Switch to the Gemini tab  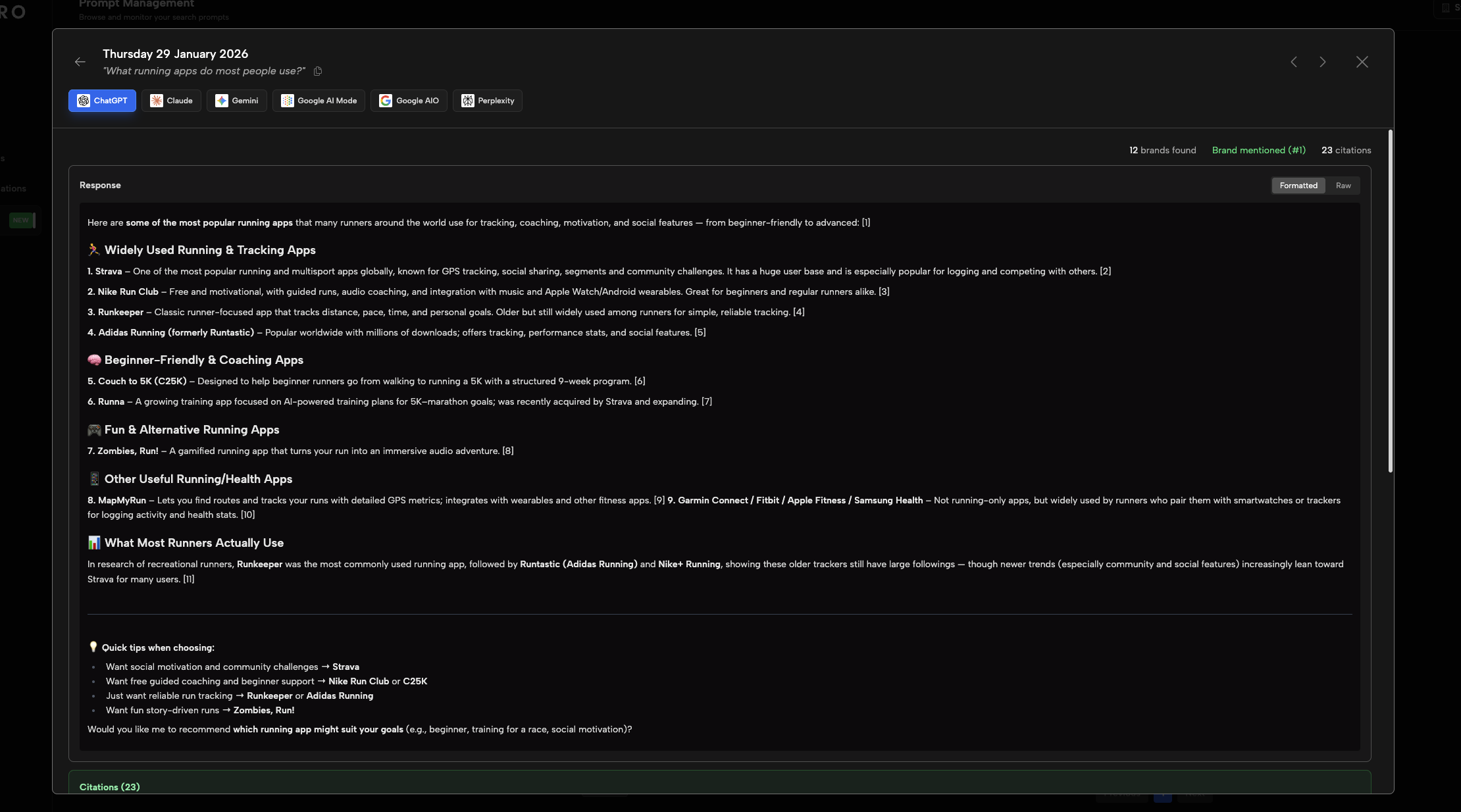click(236, 101)
